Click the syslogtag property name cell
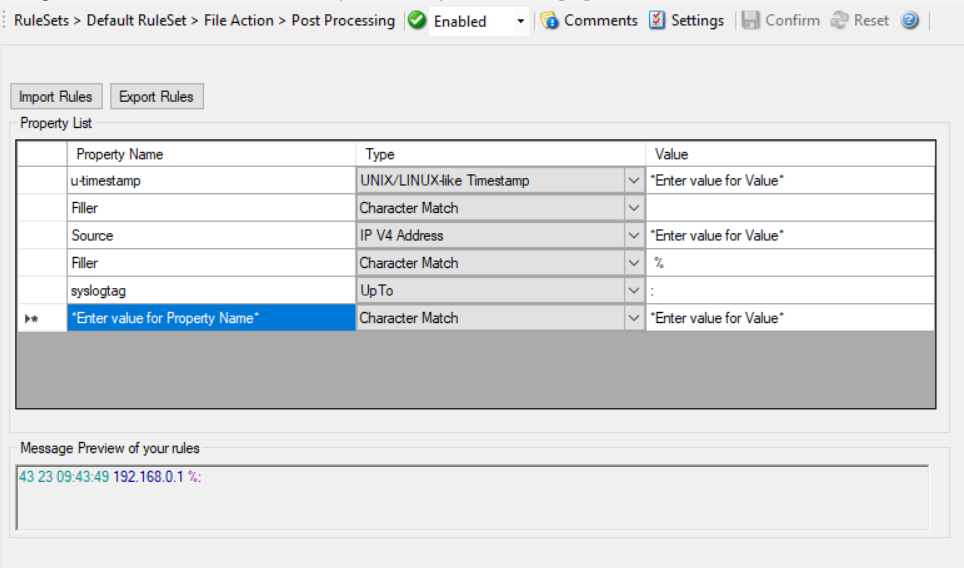 click(x=211, y=291)
